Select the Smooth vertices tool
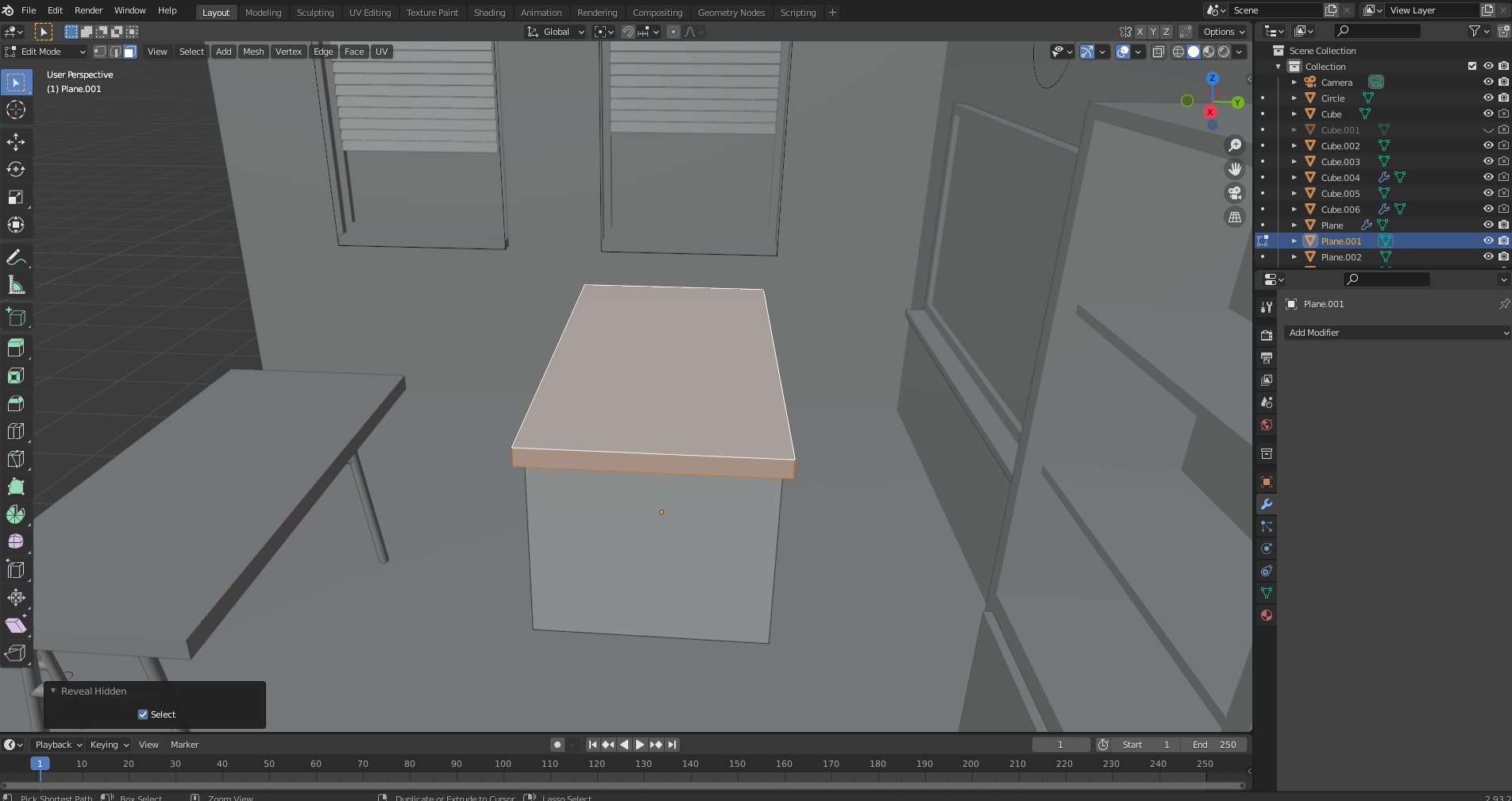 (x=16, y=542)
